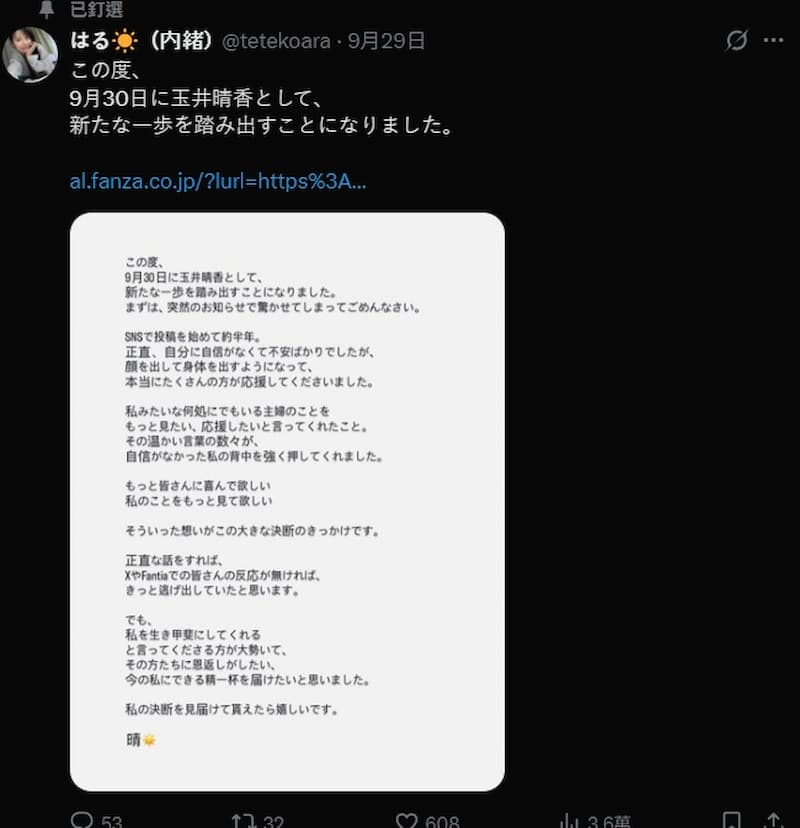The width and height of the screenshot is (800, 828).
Task: Click the 32 reposts count
Action: (274, 822)
